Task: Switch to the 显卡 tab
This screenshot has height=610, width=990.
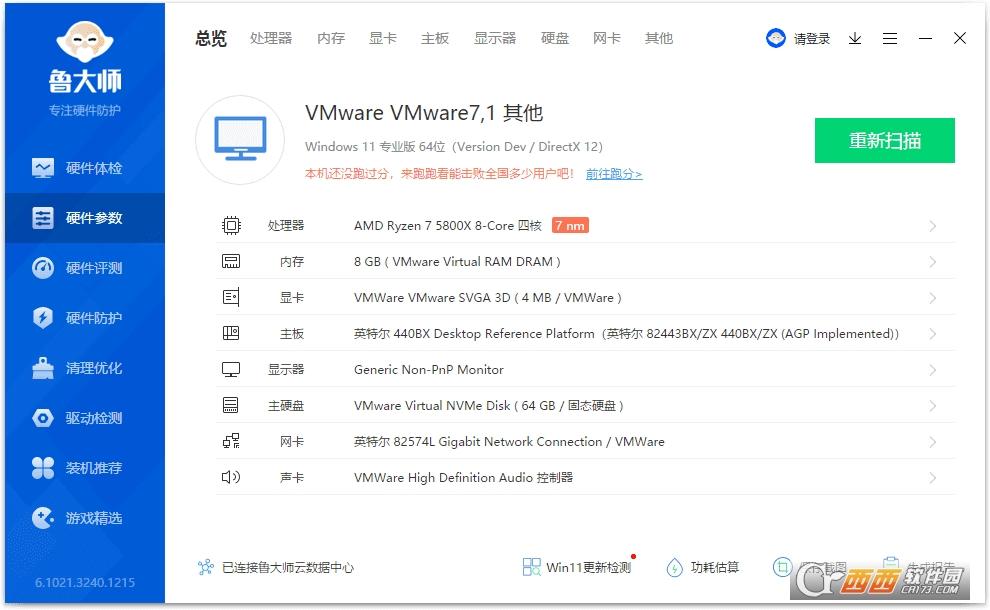Action: click(383, 39)
